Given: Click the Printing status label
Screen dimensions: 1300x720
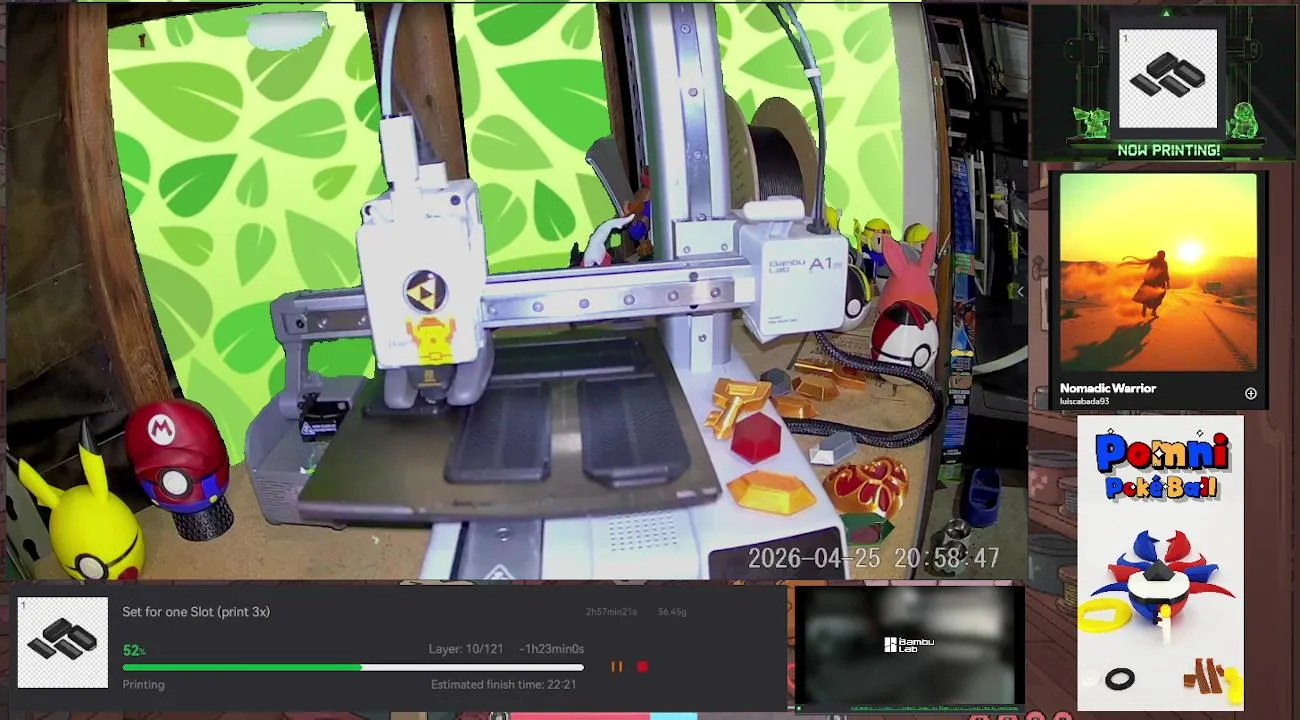Looking at the screenshot, I should (143, 685).
